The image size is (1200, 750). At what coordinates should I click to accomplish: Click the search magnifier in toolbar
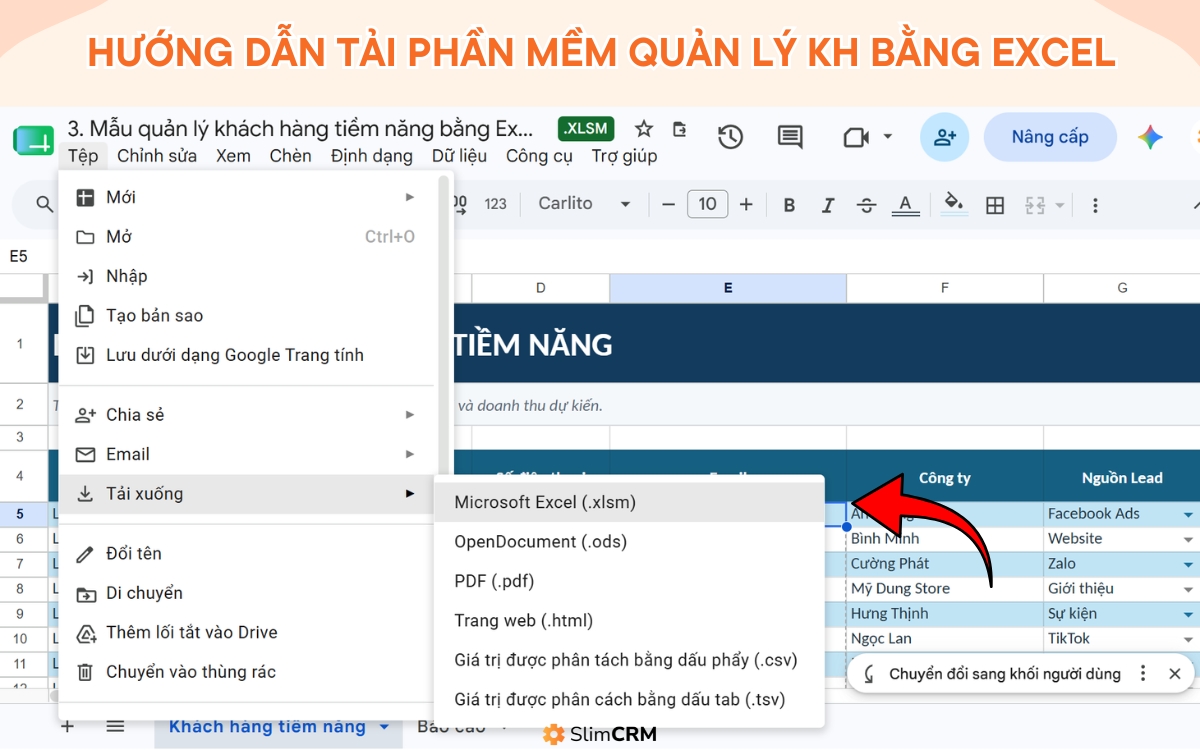point(44,204)
